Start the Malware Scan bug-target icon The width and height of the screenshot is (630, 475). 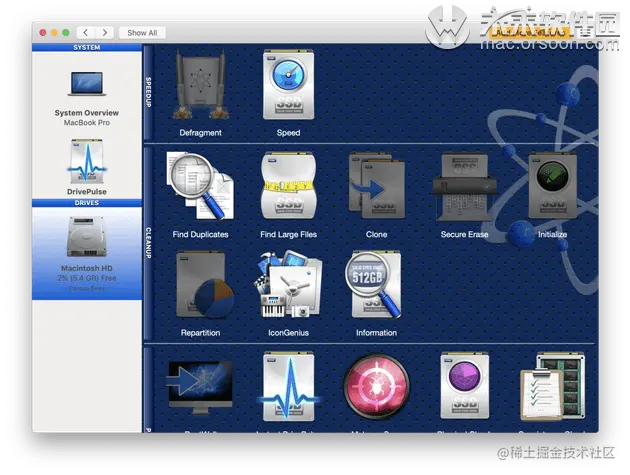(376, 387)
